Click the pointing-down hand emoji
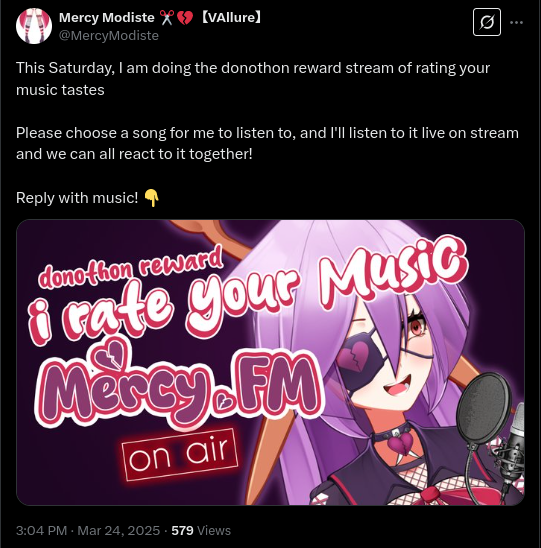The height and width of the screenshot is (548, 541). coord(152,198)
